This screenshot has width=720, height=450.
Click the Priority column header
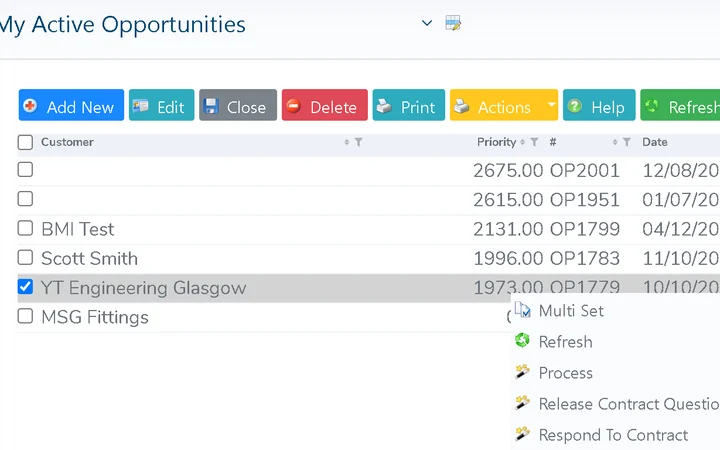click(496, 142)
